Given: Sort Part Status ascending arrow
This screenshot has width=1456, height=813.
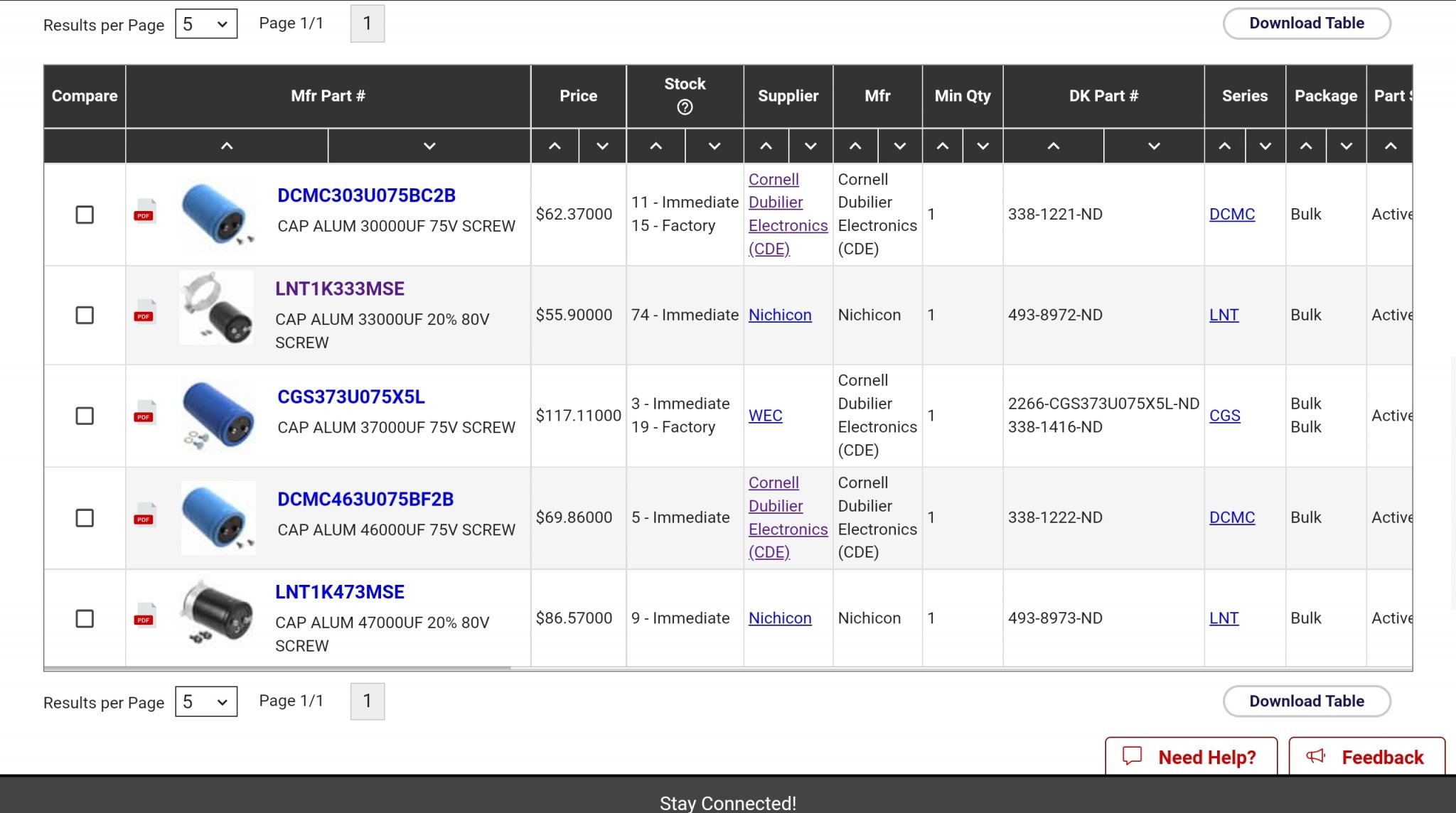Looking at the screenshot, I should point(1391,146).
